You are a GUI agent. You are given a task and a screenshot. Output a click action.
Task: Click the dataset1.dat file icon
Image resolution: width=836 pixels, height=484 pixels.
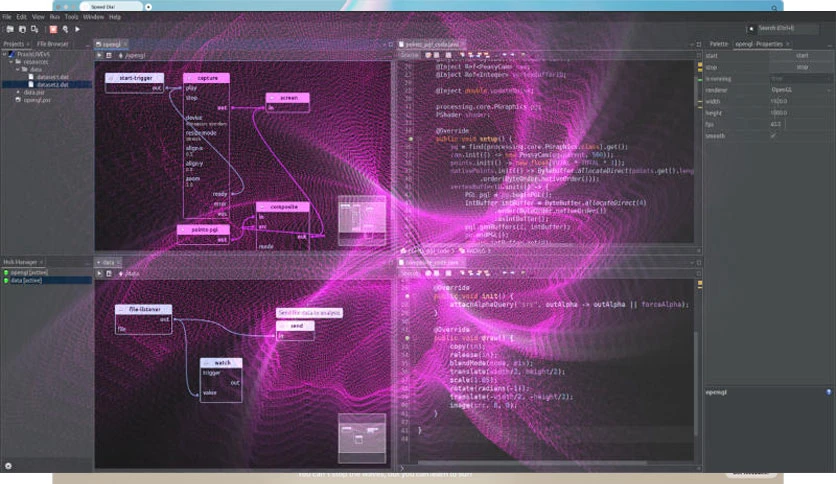pos(31,77)
